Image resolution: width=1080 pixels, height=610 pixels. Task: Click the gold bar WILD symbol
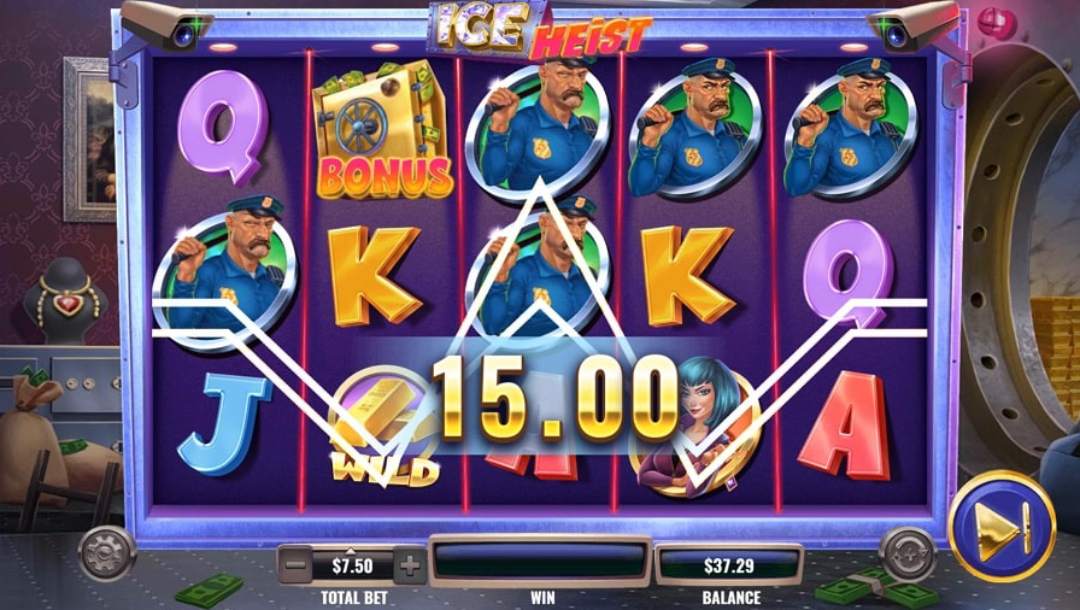384,427
